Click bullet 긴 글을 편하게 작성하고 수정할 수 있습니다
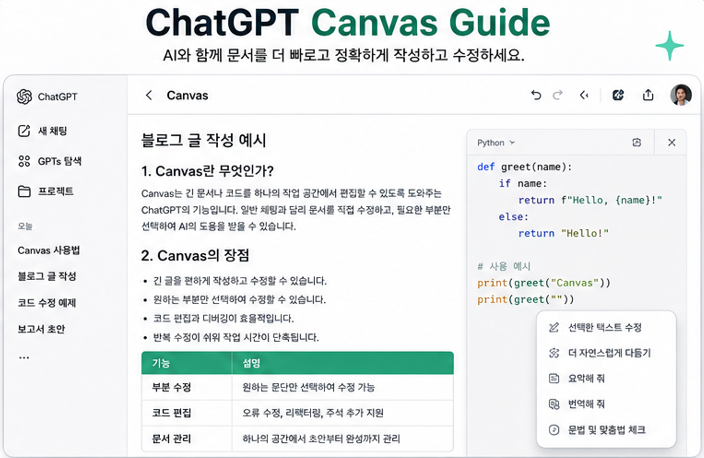Viewport: 704px width, 458px height. pos(240,281)
